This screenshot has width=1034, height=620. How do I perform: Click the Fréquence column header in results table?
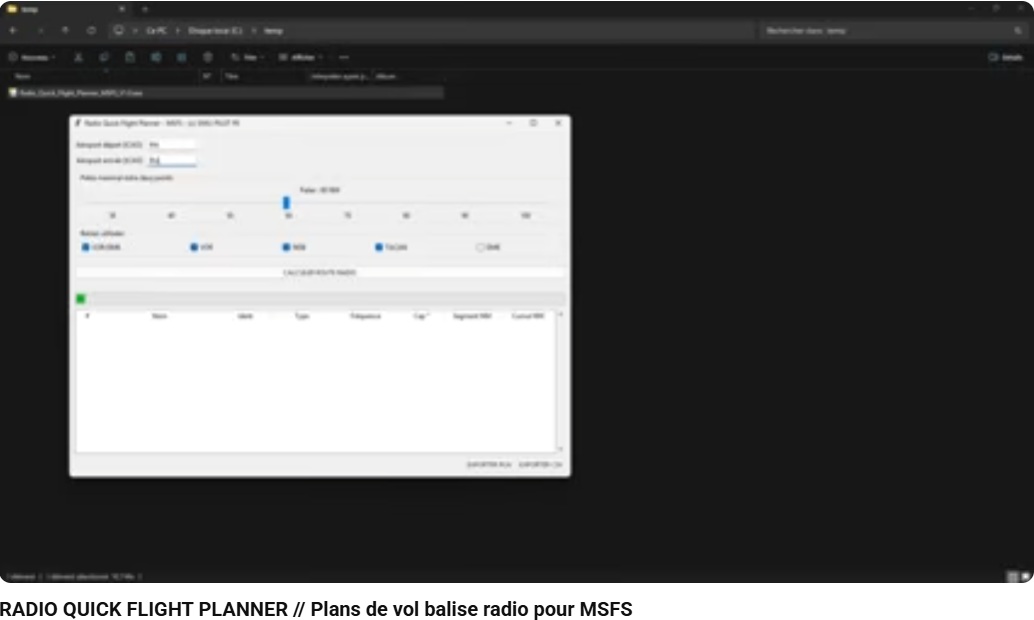coord(365,317)
